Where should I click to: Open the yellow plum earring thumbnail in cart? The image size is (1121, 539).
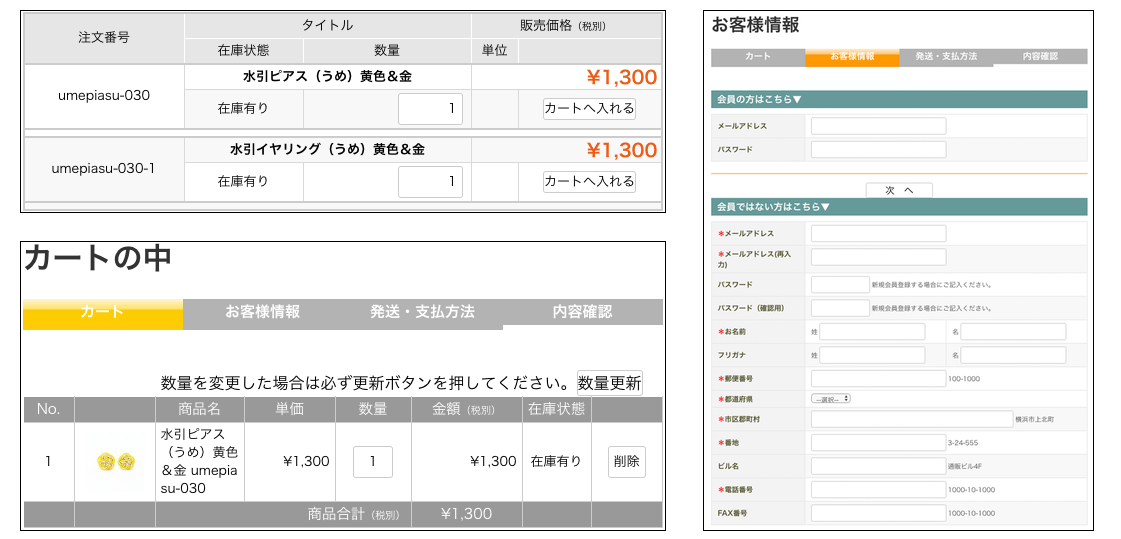tap(115, 462)
